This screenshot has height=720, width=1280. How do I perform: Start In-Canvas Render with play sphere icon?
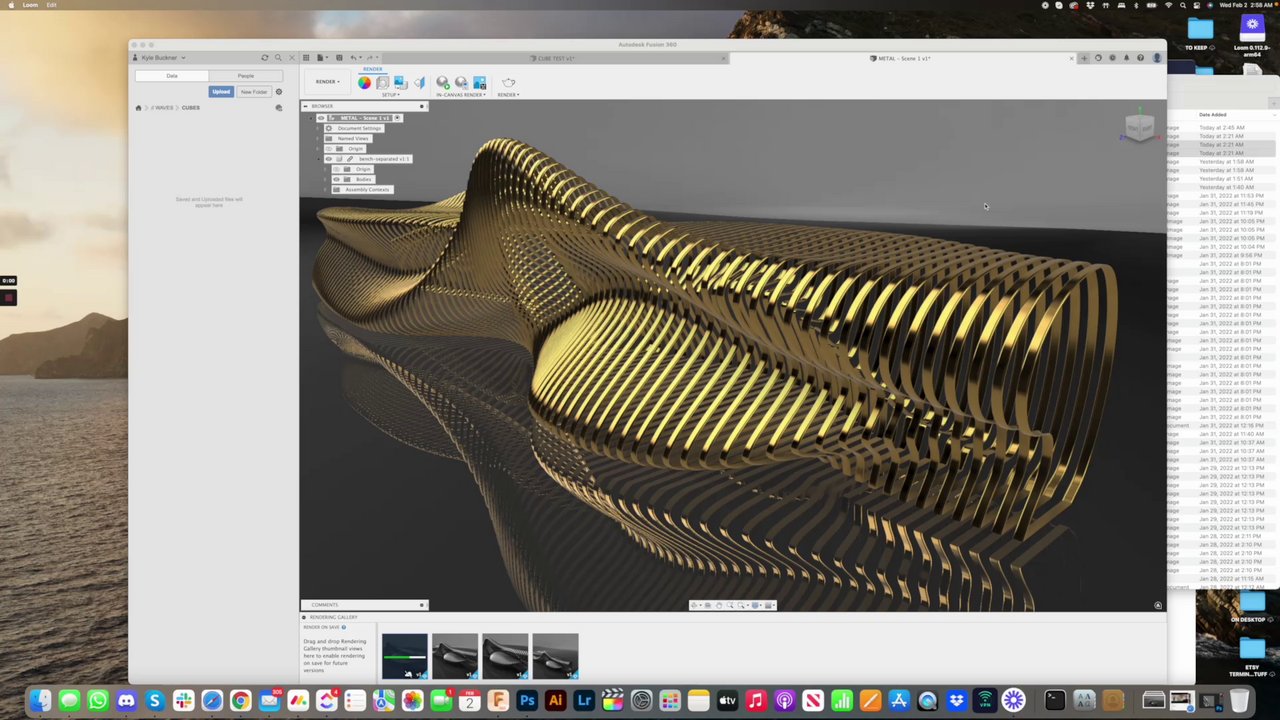(x=442, y=83)
